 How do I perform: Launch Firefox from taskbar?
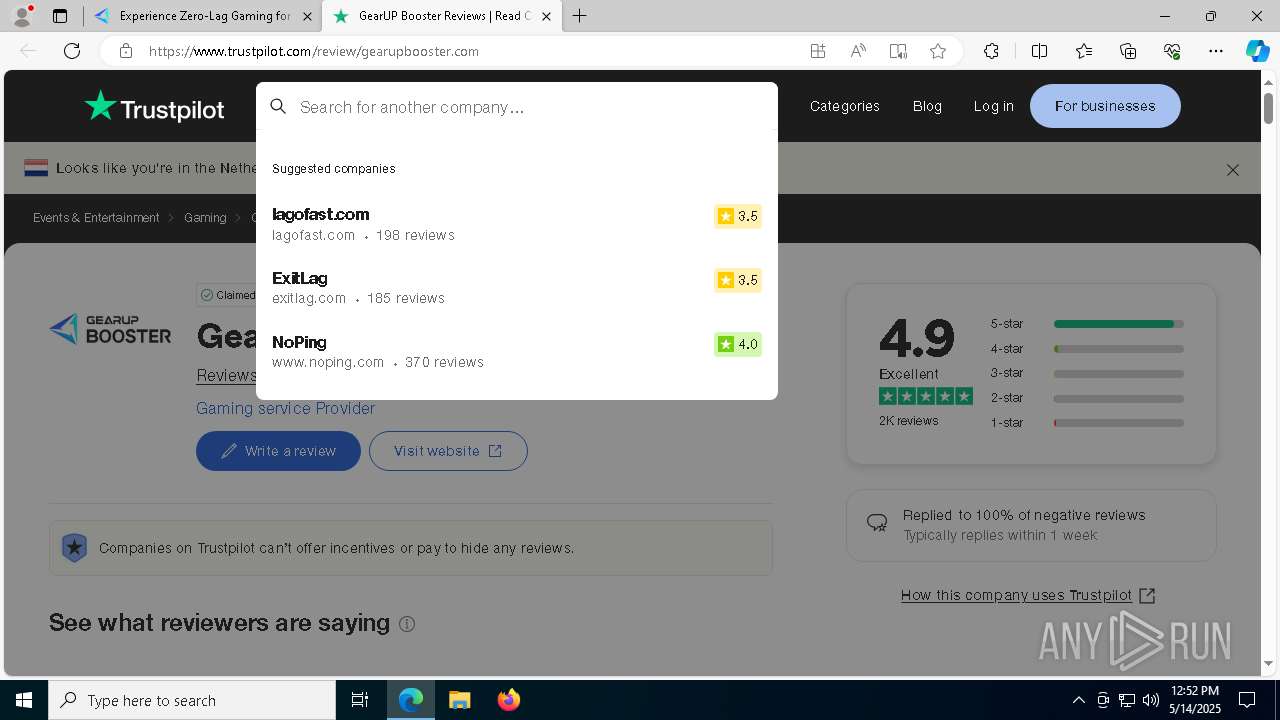[508, 700]
